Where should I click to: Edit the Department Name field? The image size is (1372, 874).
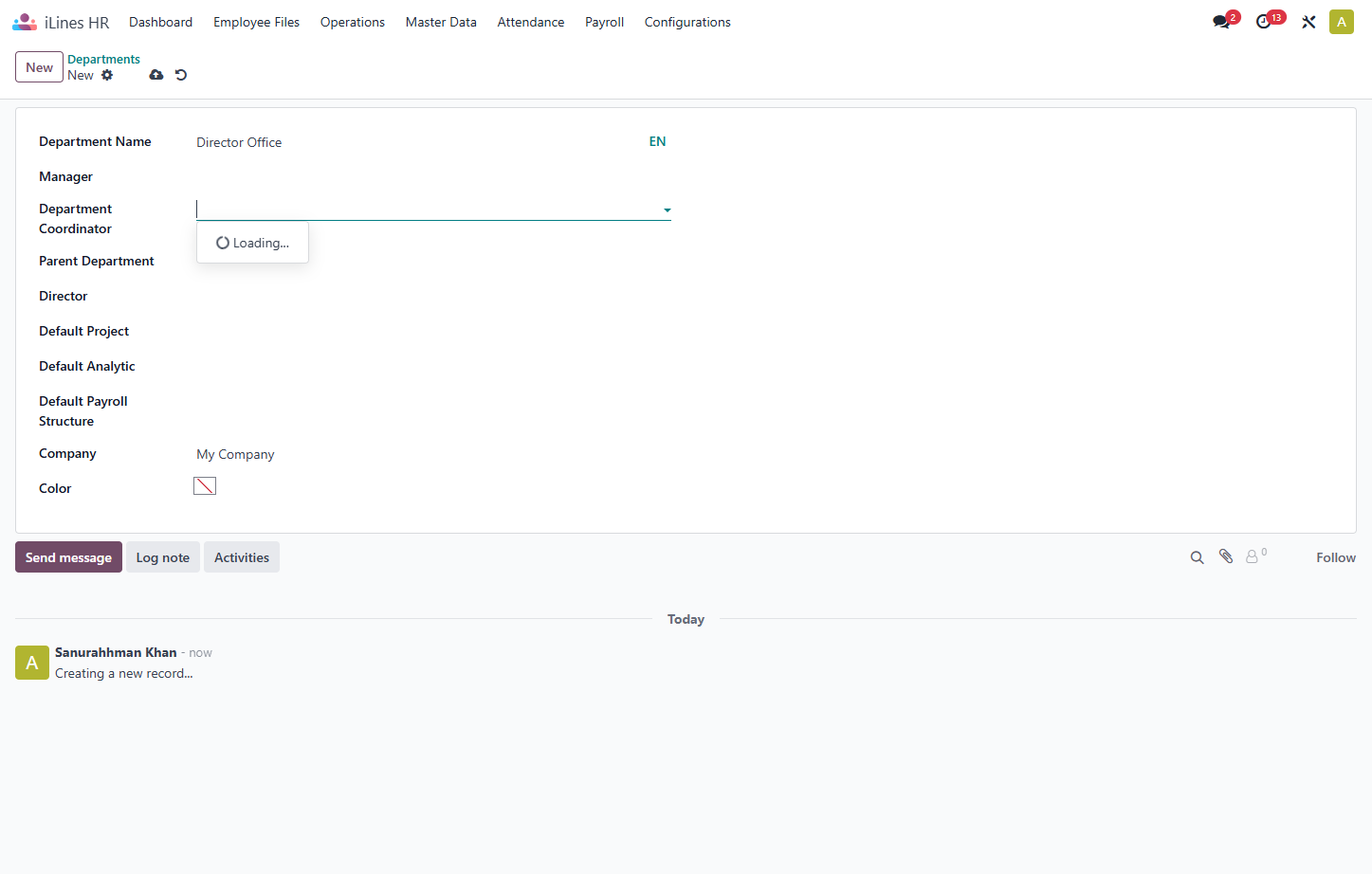[418, 142]
